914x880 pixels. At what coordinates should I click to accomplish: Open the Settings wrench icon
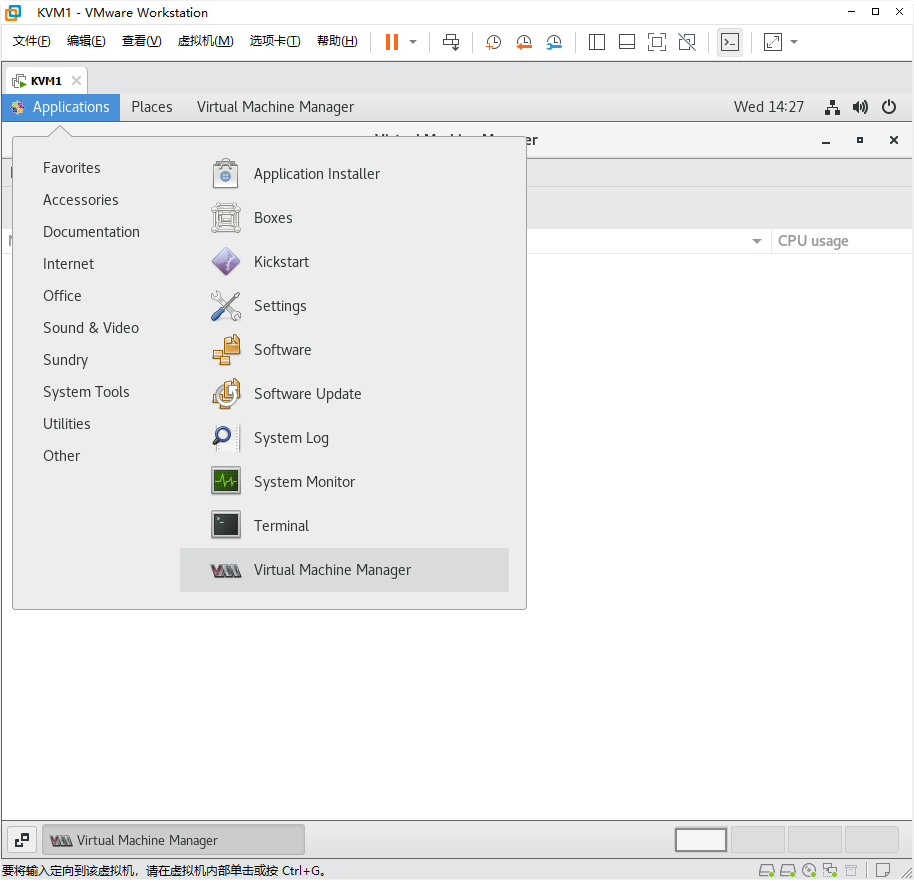pos(226,306)
